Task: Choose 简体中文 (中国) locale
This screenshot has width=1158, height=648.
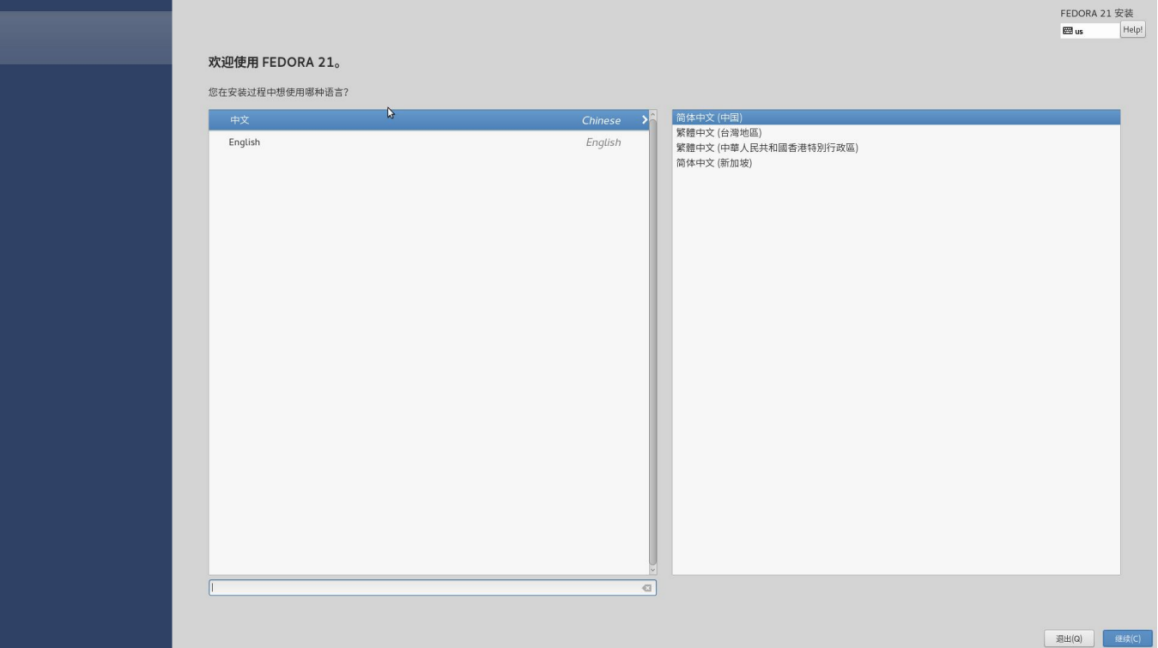Action: [895, 117]
